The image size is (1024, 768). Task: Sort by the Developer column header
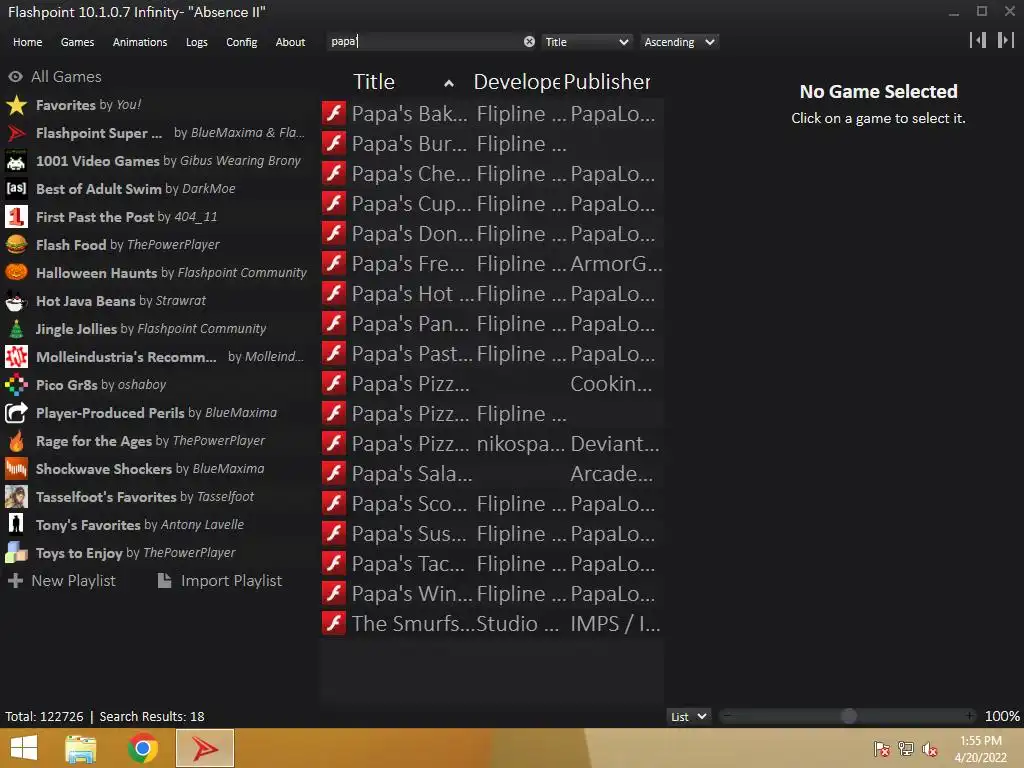[516, 82]
